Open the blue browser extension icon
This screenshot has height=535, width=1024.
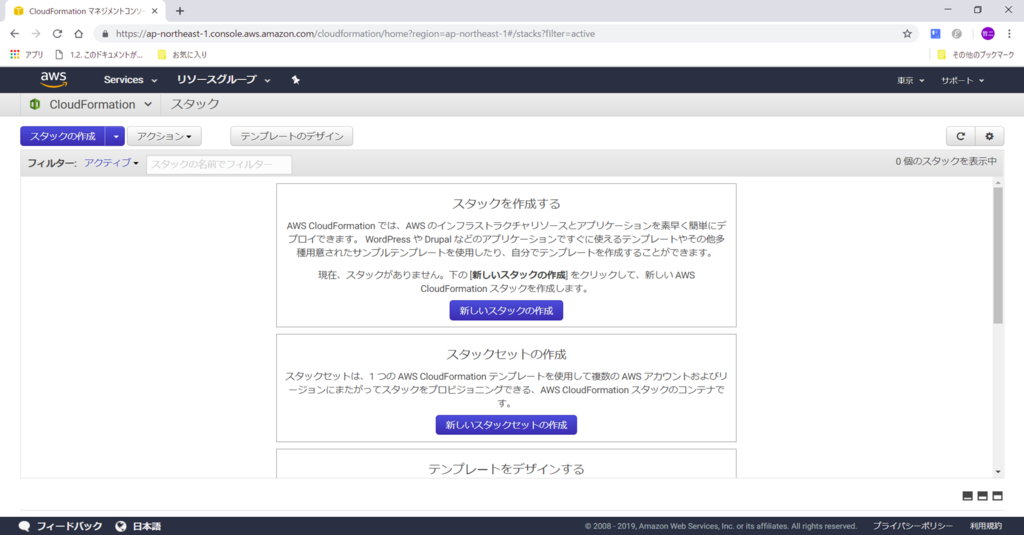click(x=935, y=33)
